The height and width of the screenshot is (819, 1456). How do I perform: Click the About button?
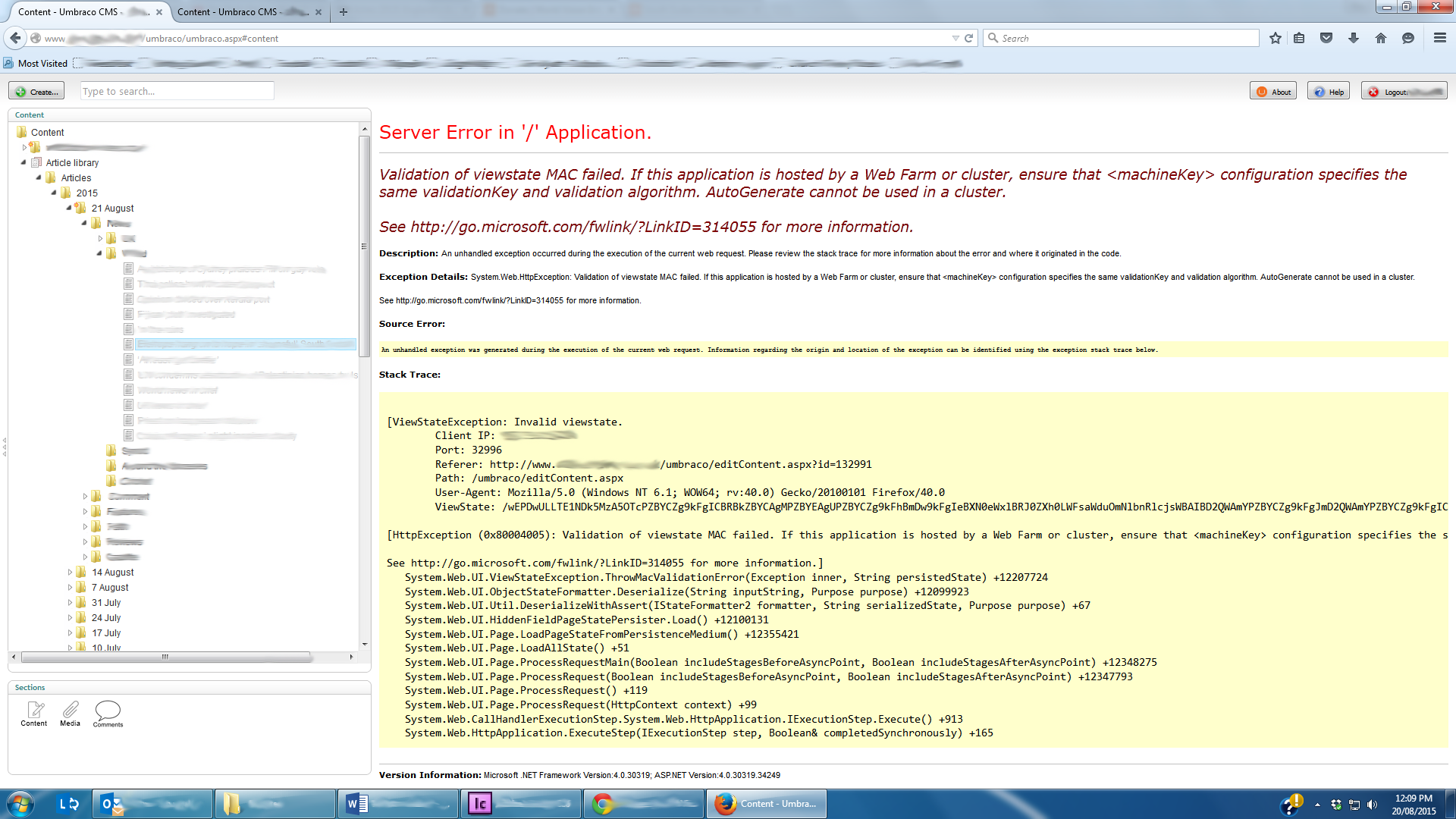[1273, 92]
